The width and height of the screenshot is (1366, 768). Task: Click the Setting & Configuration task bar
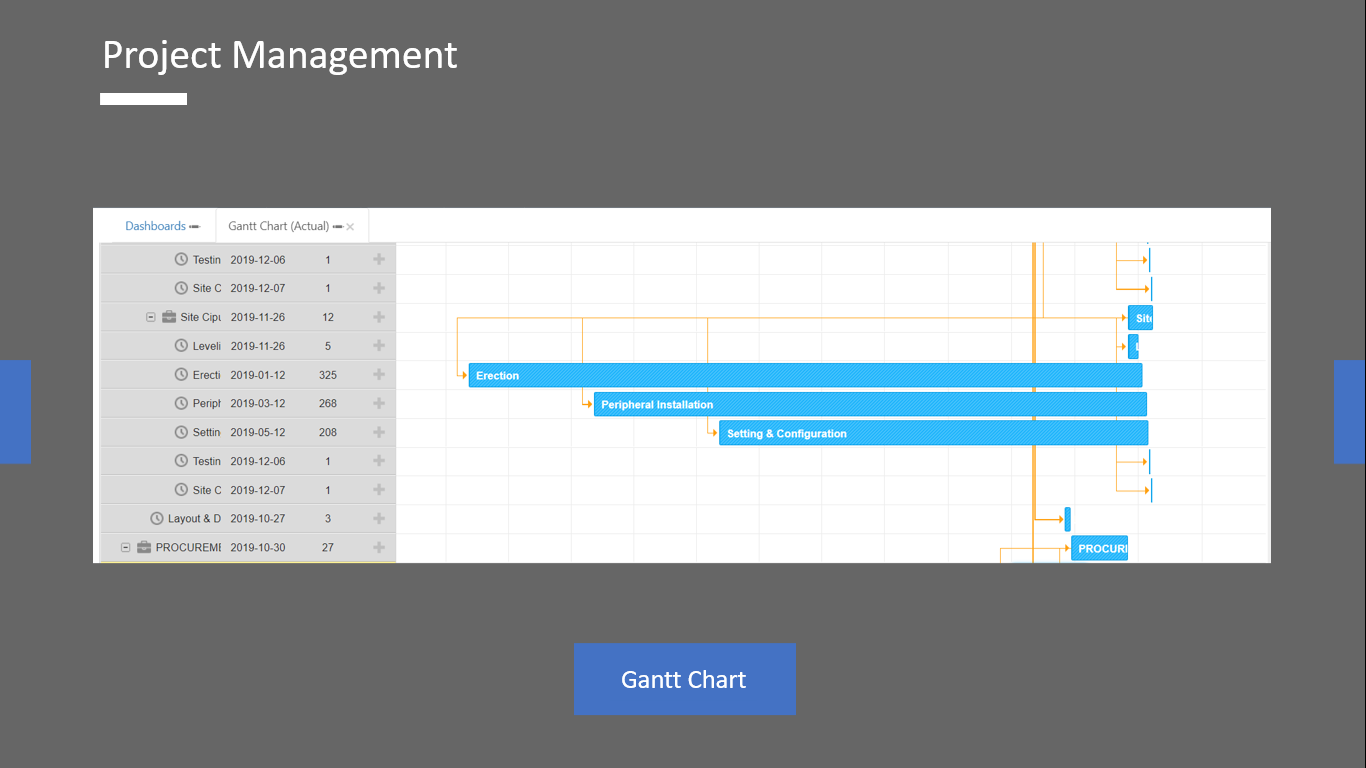point(932,433)
